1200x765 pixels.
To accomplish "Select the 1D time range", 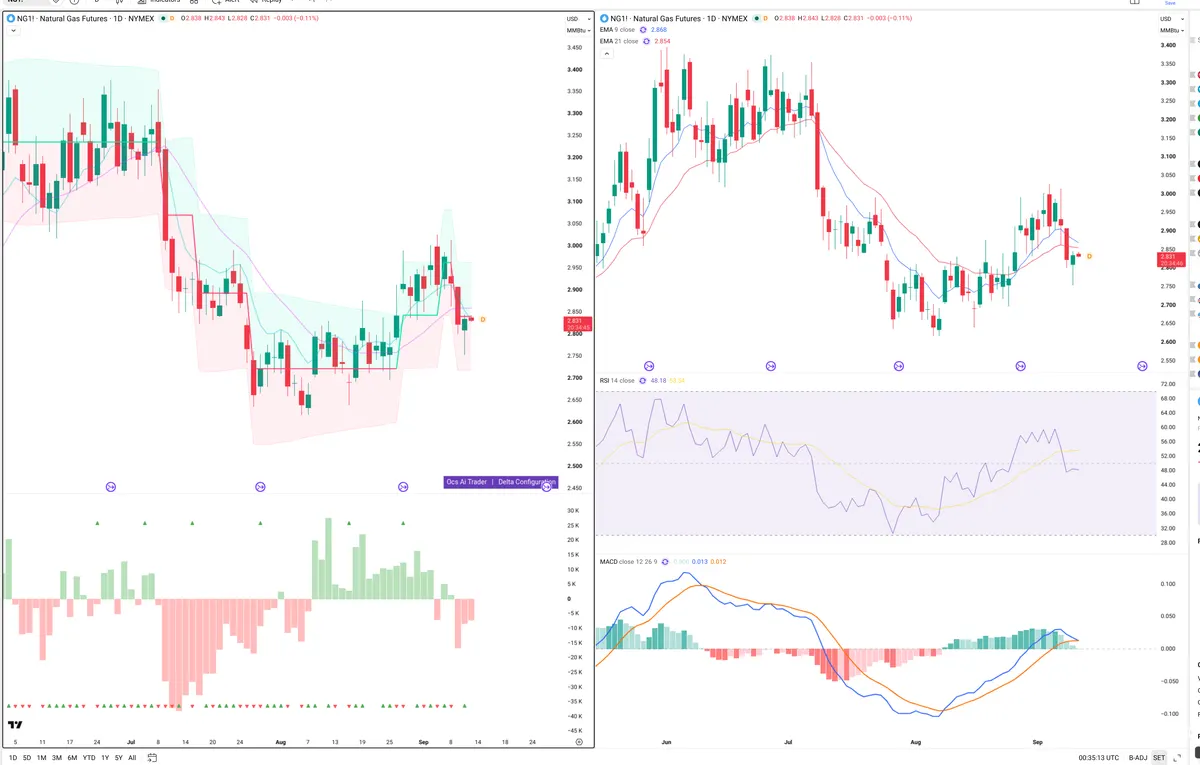I will 11,758.
